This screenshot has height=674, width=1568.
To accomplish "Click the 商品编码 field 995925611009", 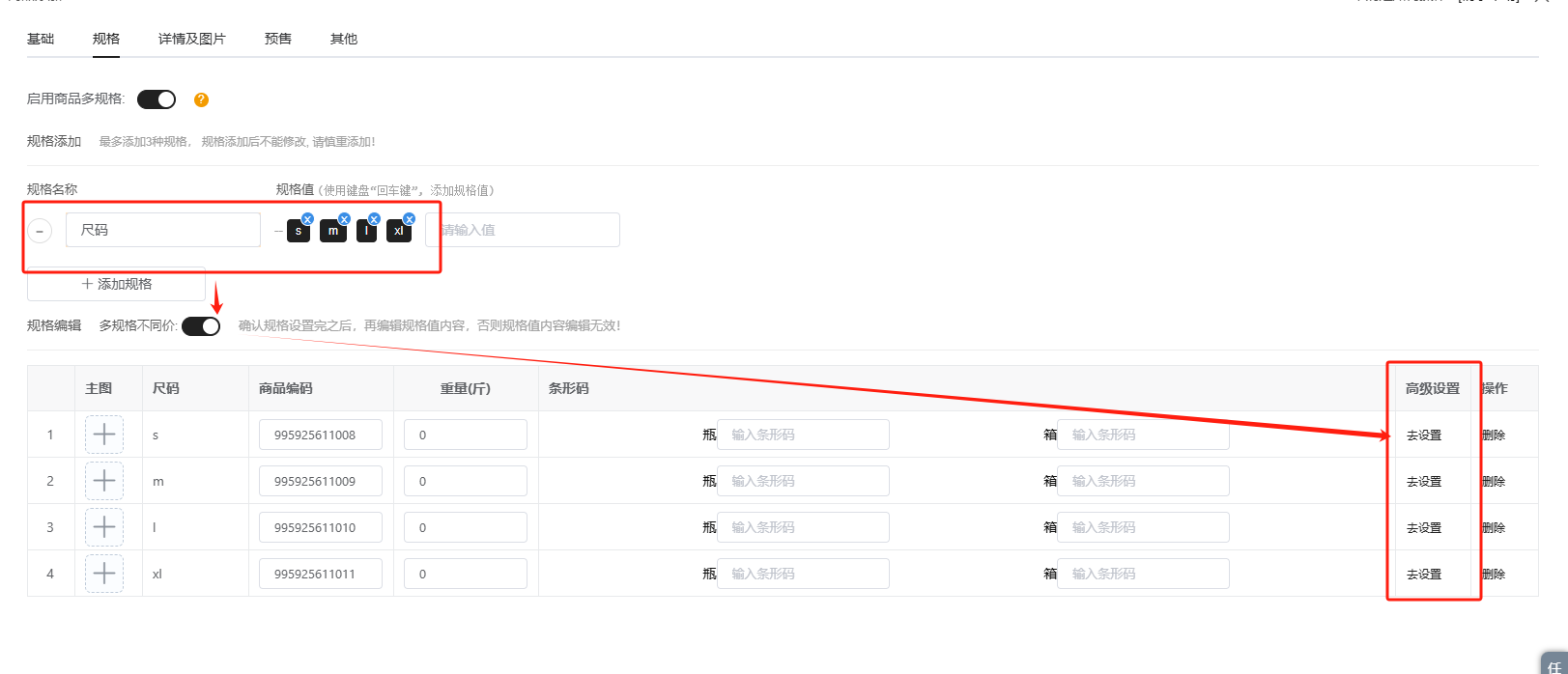I will pos(320,481).
